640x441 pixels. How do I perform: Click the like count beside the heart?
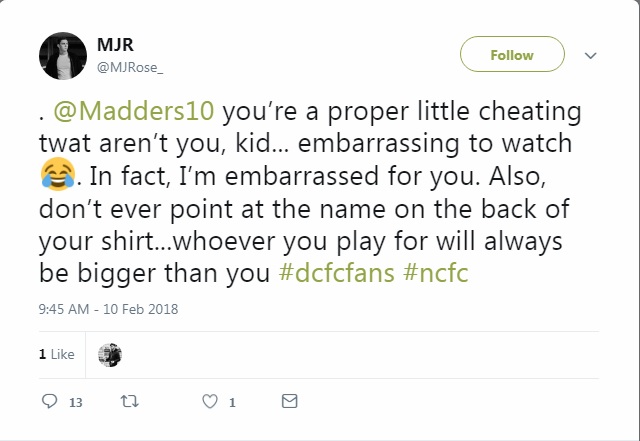pos(232,403)
